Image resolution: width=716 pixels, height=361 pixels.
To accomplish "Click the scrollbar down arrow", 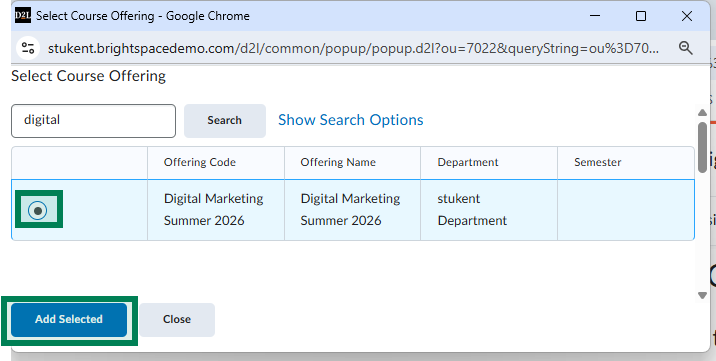I will coord(702,296).
